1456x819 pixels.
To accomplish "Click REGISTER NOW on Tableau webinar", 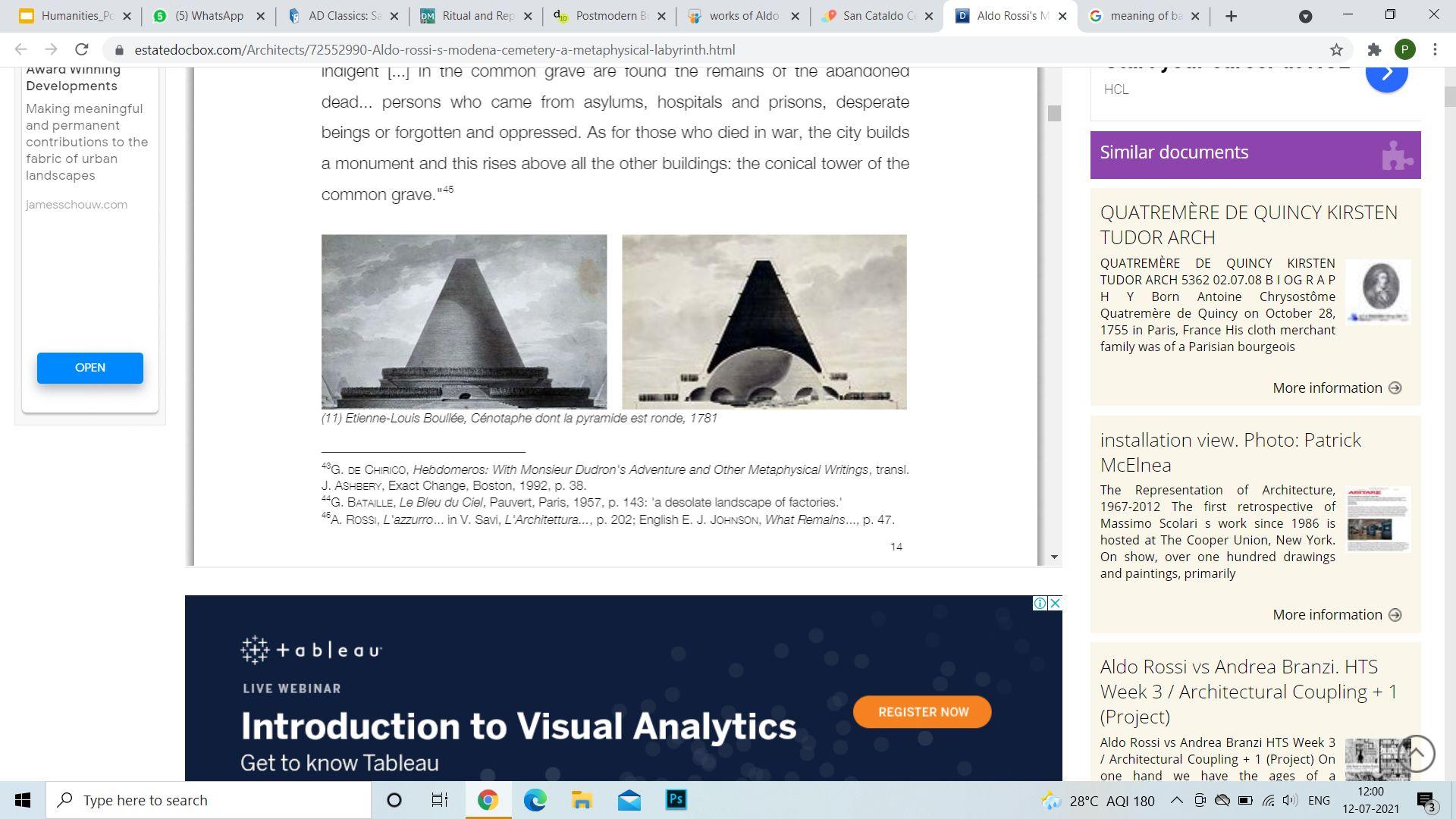I will click(922, 712).
